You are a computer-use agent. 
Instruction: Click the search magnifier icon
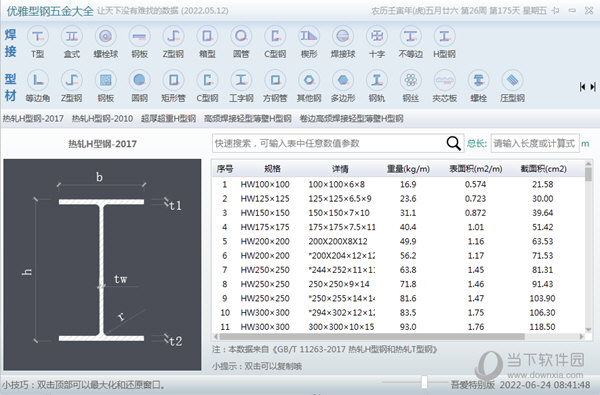pos(453,143)
